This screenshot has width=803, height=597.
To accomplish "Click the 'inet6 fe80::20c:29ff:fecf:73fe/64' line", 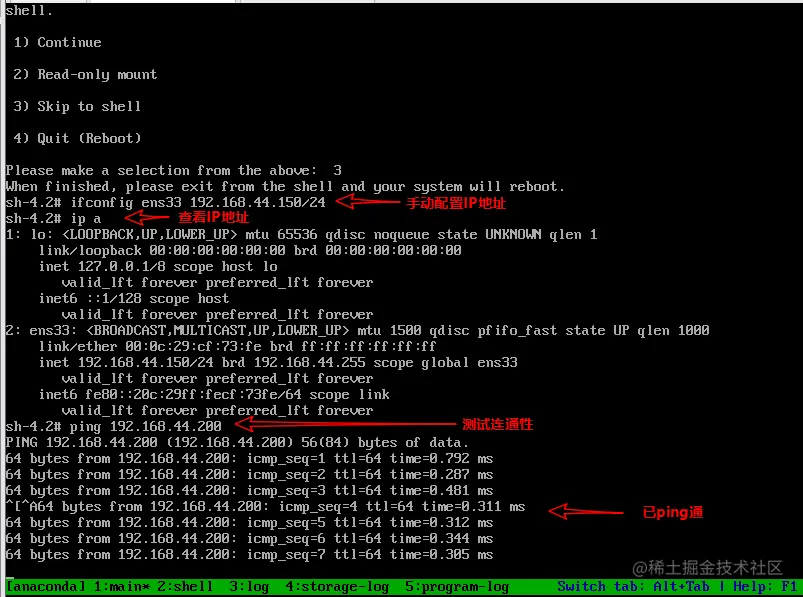I will 214,395.
